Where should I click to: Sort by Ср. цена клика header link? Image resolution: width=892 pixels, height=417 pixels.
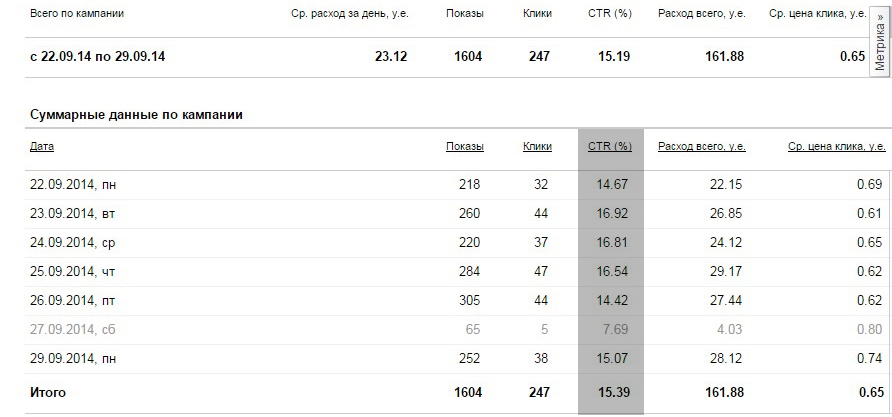tap(834, 147)
